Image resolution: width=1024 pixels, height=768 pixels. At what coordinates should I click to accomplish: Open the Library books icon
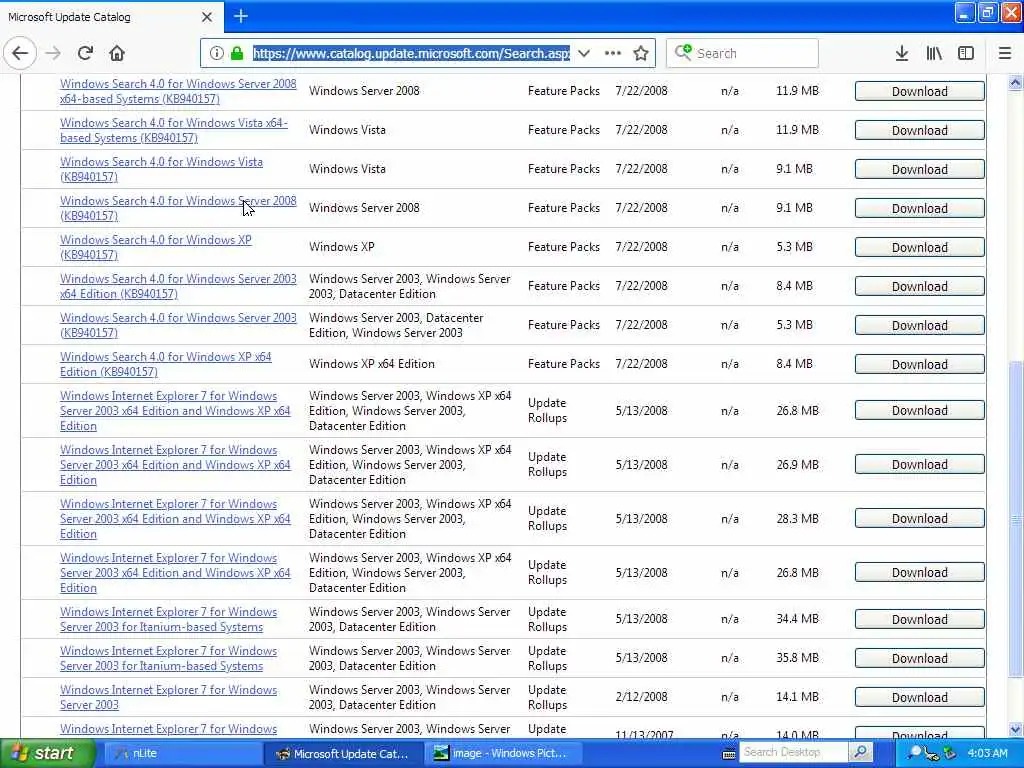tap(934, 54)
